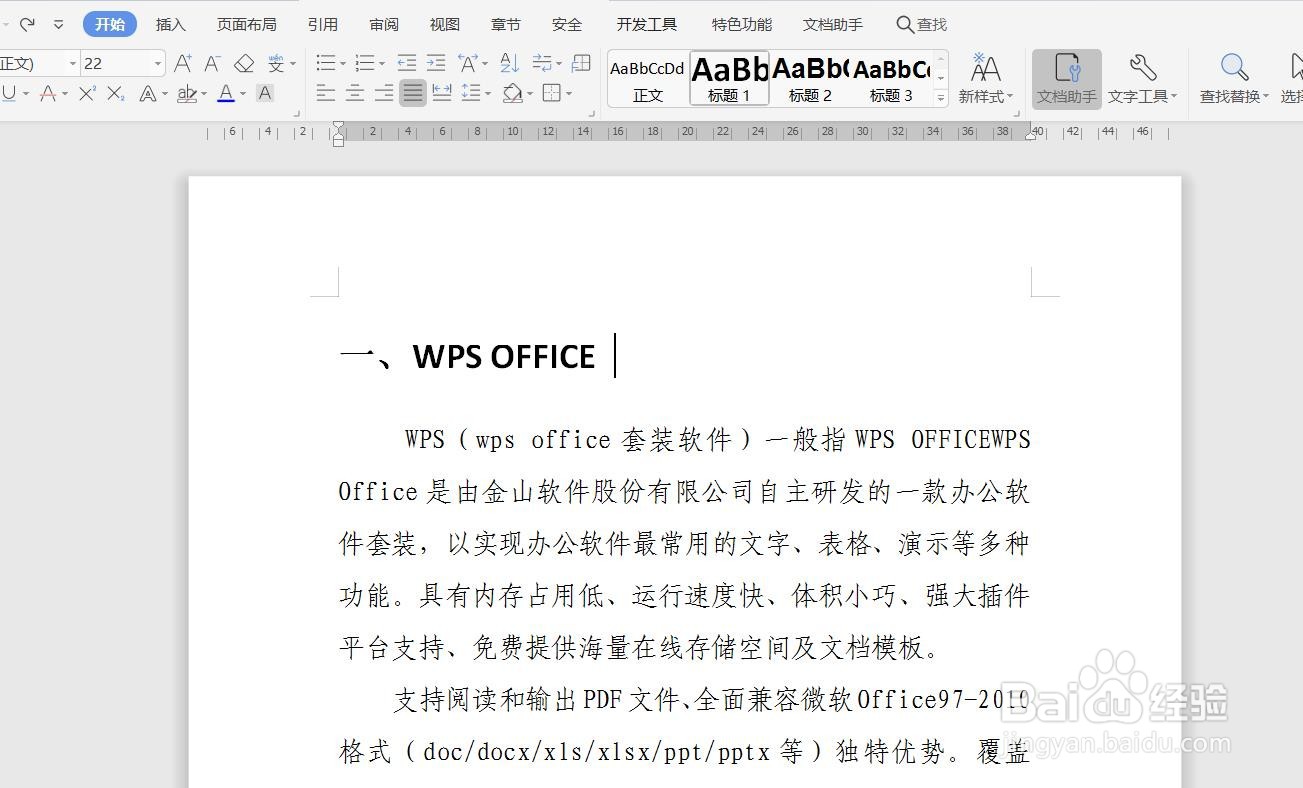Decrease font size with the A- icon
1303x788 pixels.
(212, 64)
